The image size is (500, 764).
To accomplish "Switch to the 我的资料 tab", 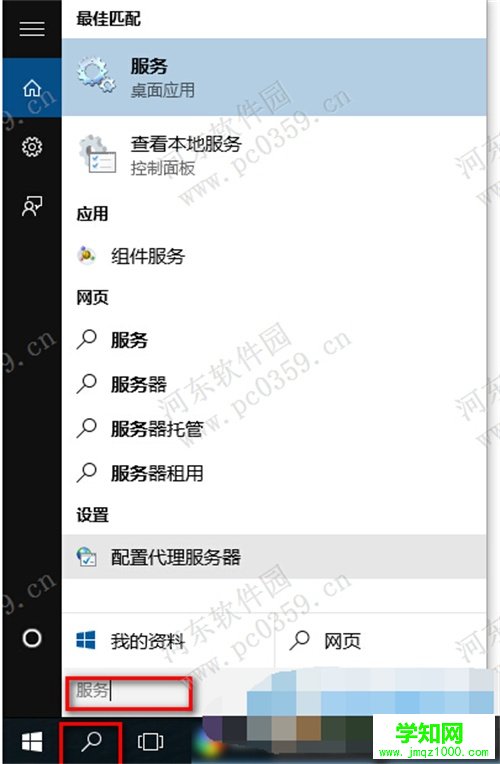I will point(168,641).
